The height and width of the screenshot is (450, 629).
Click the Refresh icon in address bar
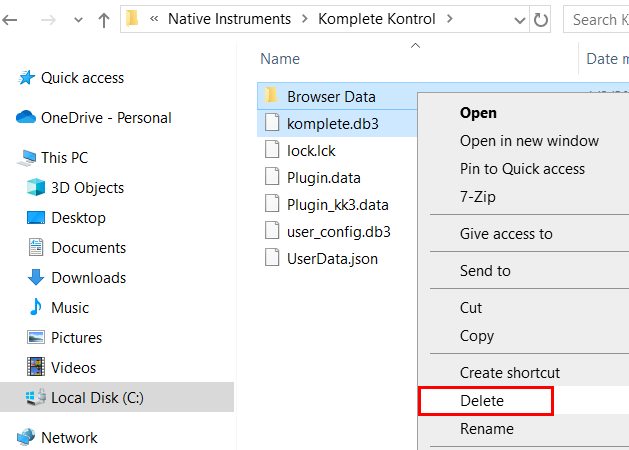pyautogui.click(x=541, y=19)
